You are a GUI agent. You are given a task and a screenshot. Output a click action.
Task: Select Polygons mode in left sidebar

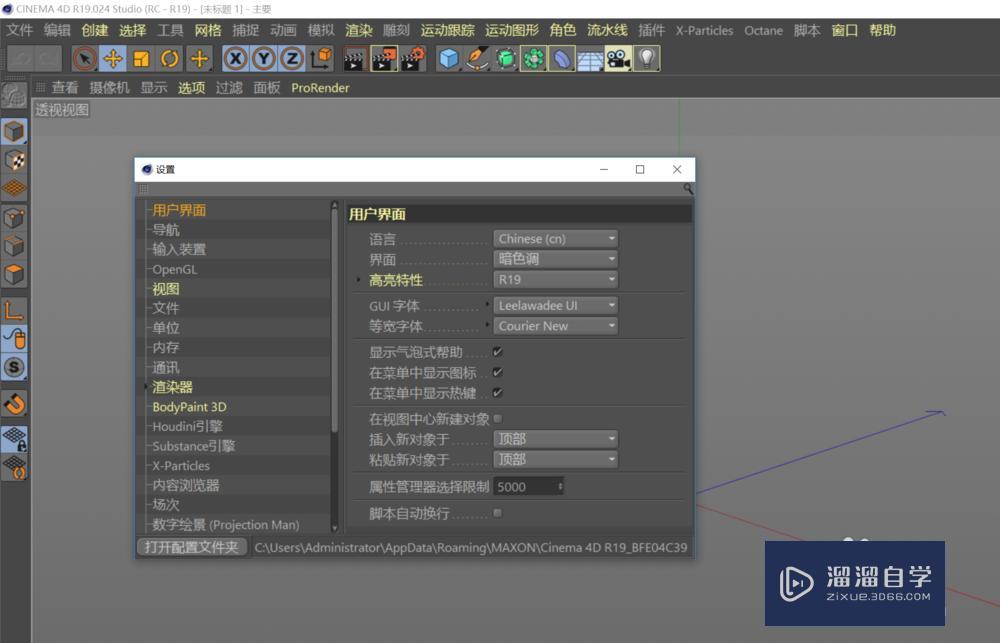pos(14,275)
